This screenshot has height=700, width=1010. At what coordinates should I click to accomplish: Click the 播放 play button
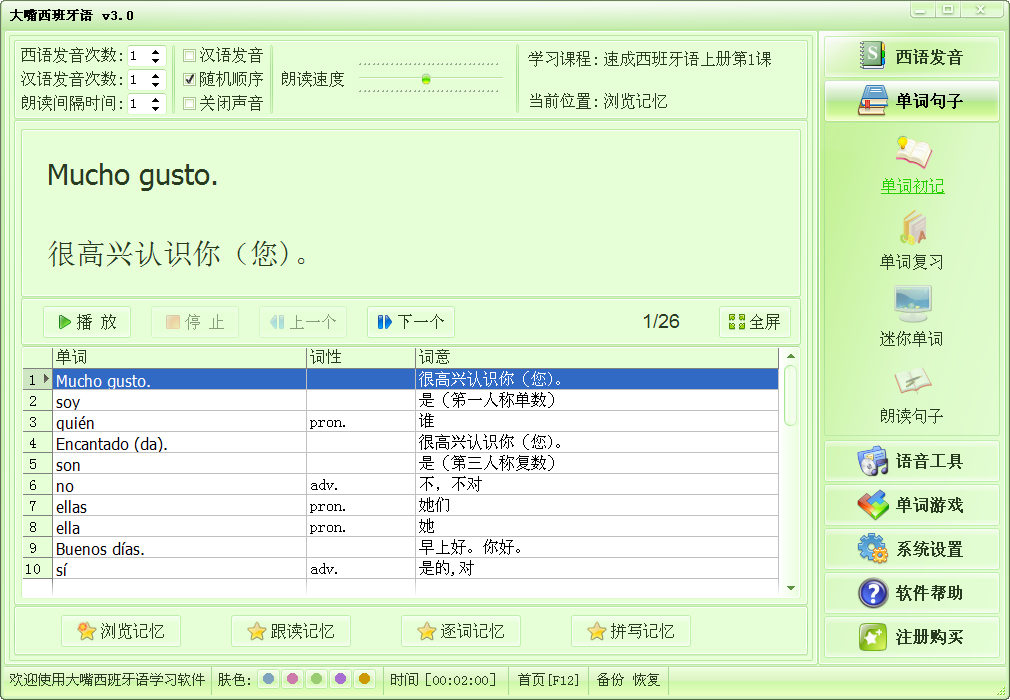(x=87, y=322)
